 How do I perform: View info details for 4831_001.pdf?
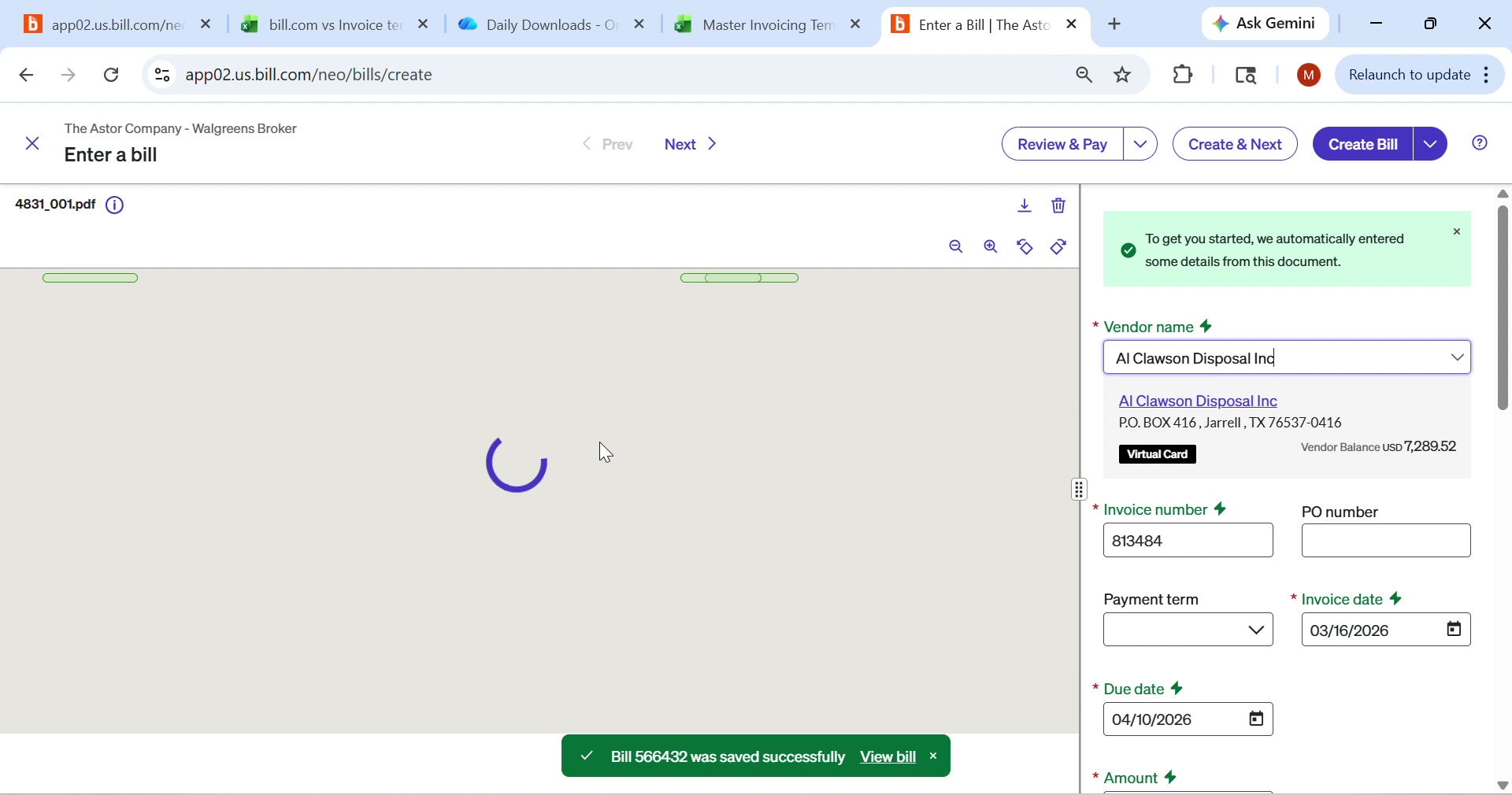pos(115,205)
